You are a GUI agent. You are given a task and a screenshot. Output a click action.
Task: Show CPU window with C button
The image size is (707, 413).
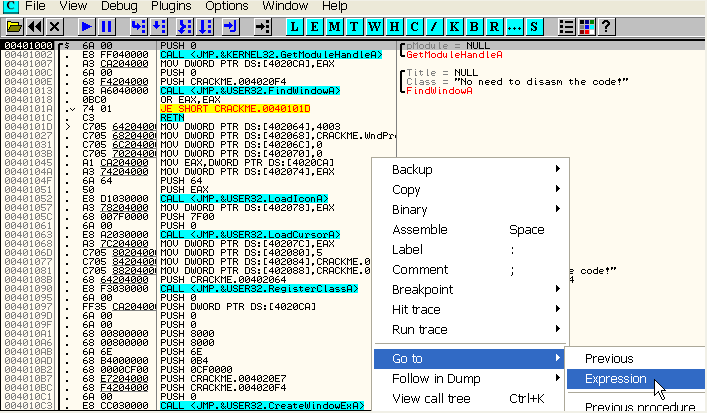(x=414, y=27)
